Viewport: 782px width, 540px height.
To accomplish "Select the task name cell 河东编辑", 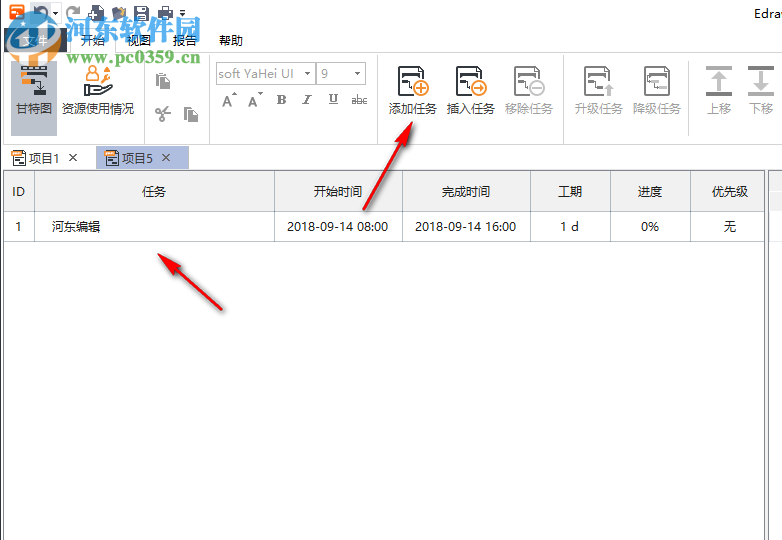I will tap(154, 227).
